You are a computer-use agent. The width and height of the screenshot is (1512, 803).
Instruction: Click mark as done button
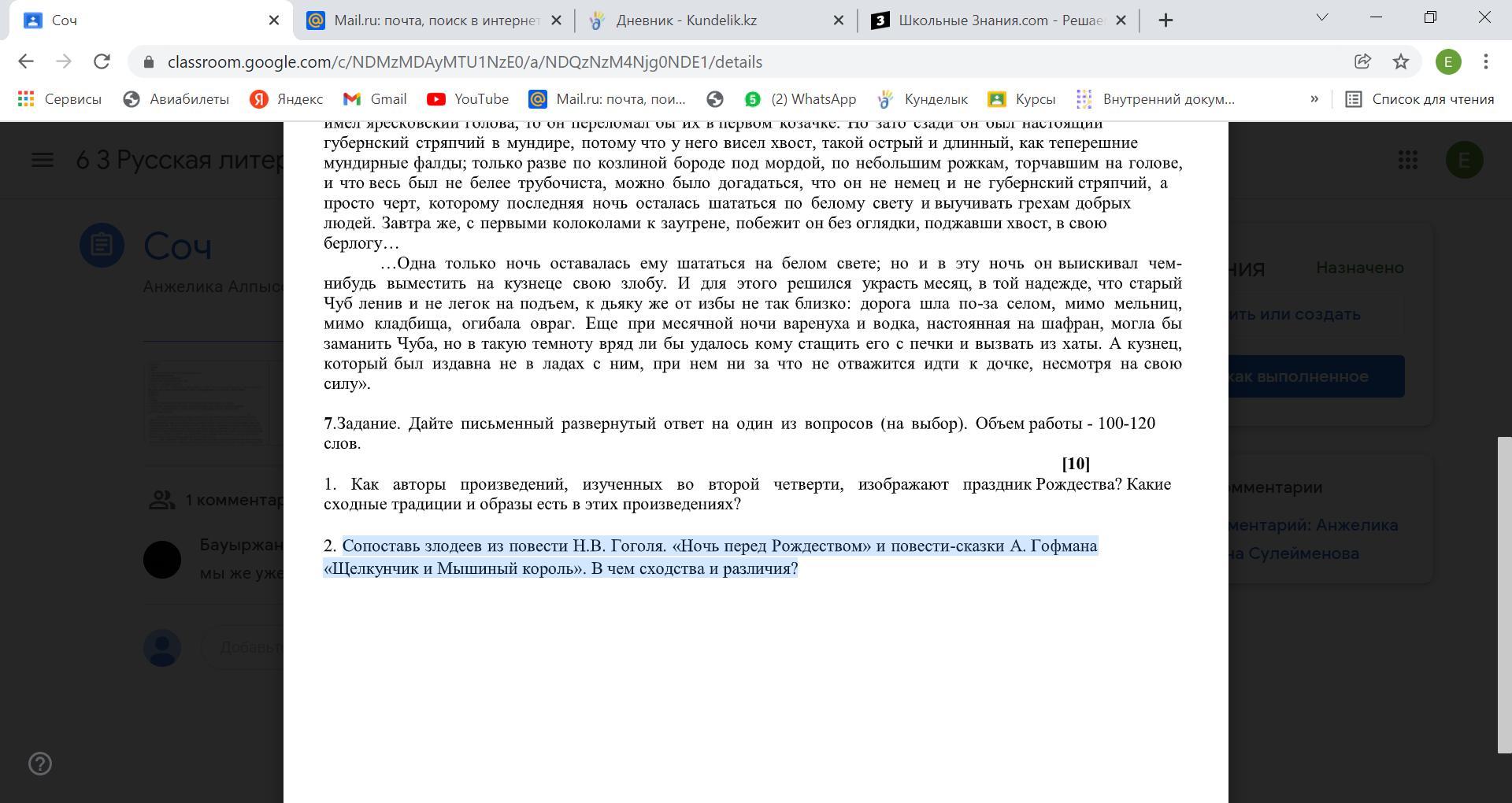click(1316, 376)
